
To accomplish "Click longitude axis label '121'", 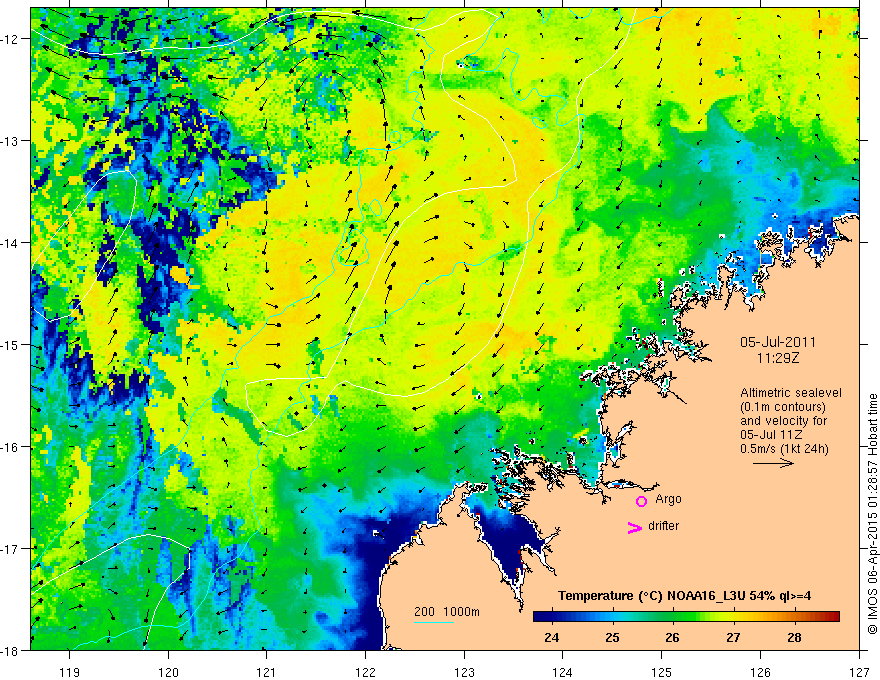I will [x=267, y=672].
